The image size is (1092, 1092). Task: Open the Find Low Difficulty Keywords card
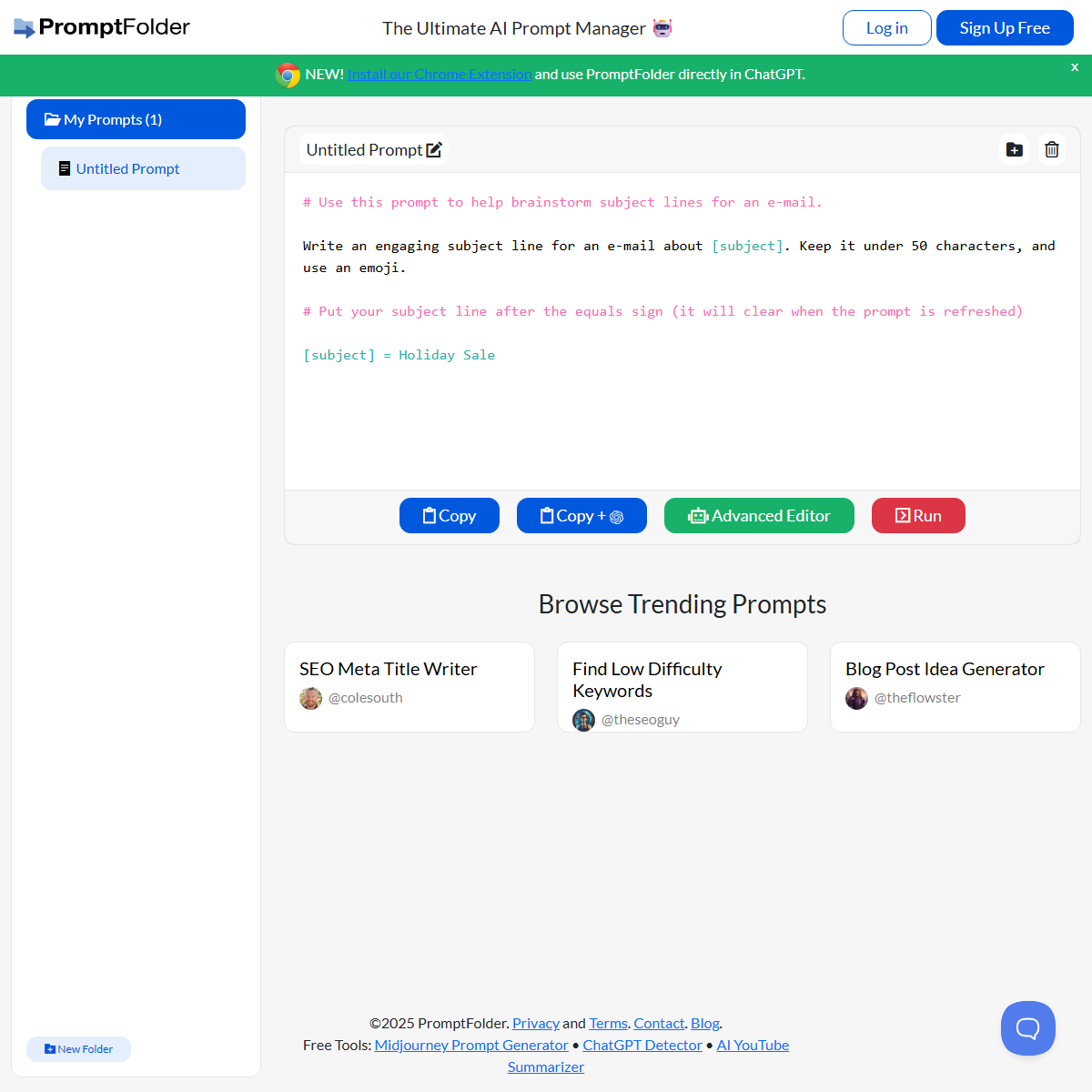point(682,687)
